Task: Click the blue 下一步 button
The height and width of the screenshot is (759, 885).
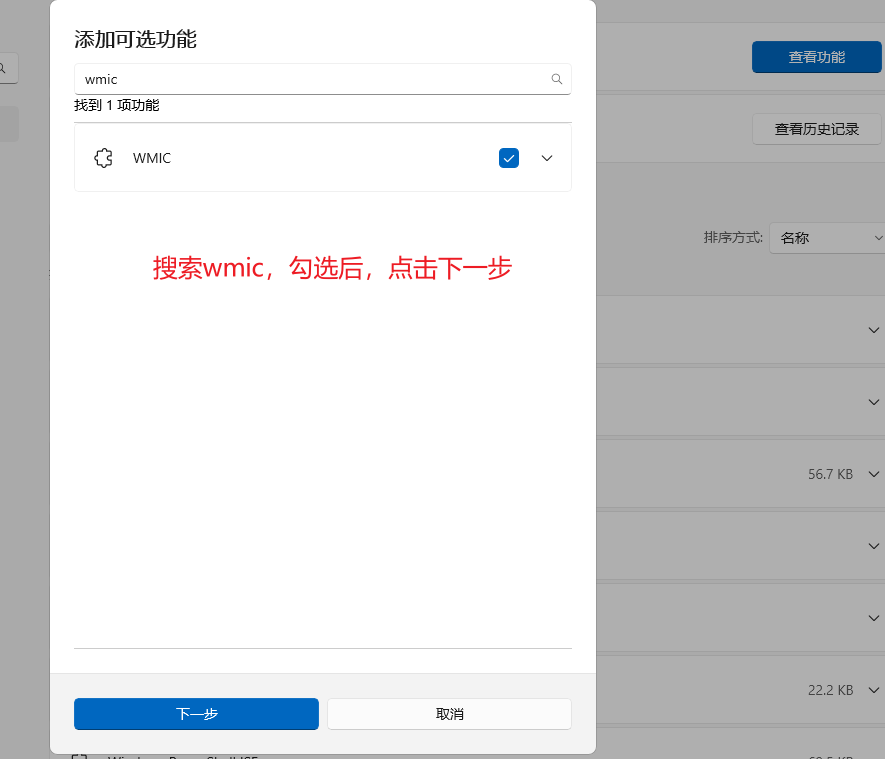Action: tap(196, 714)
